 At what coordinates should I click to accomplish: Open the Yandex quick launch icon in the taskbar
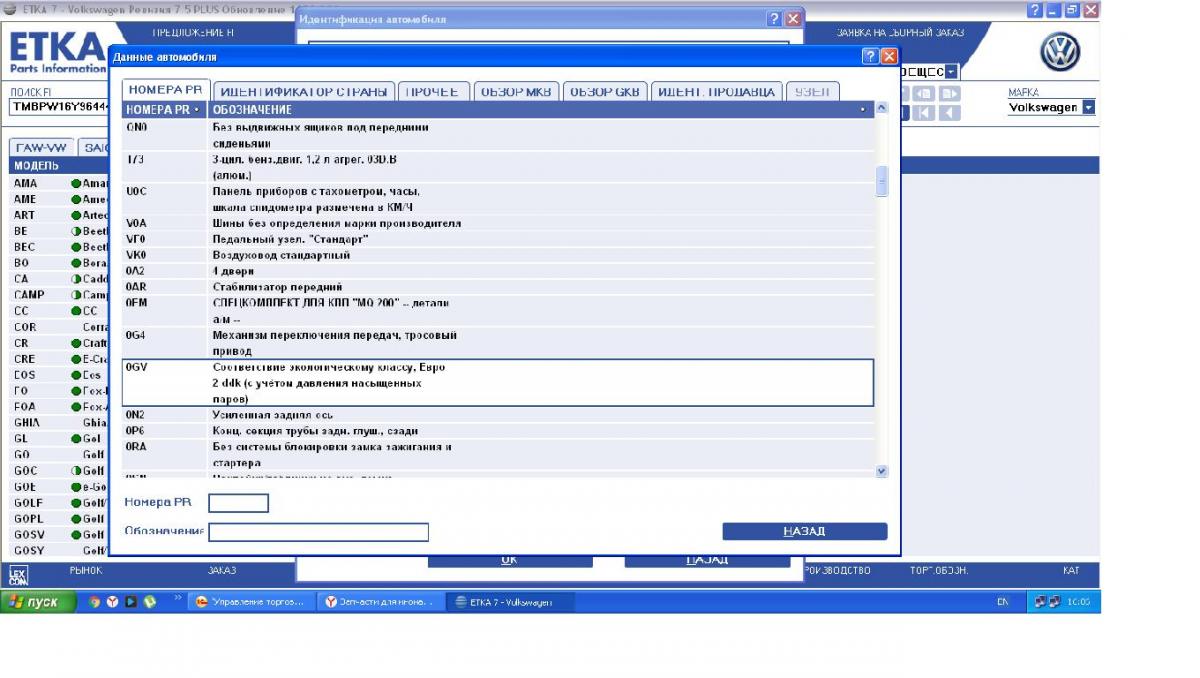pos(113,602)
